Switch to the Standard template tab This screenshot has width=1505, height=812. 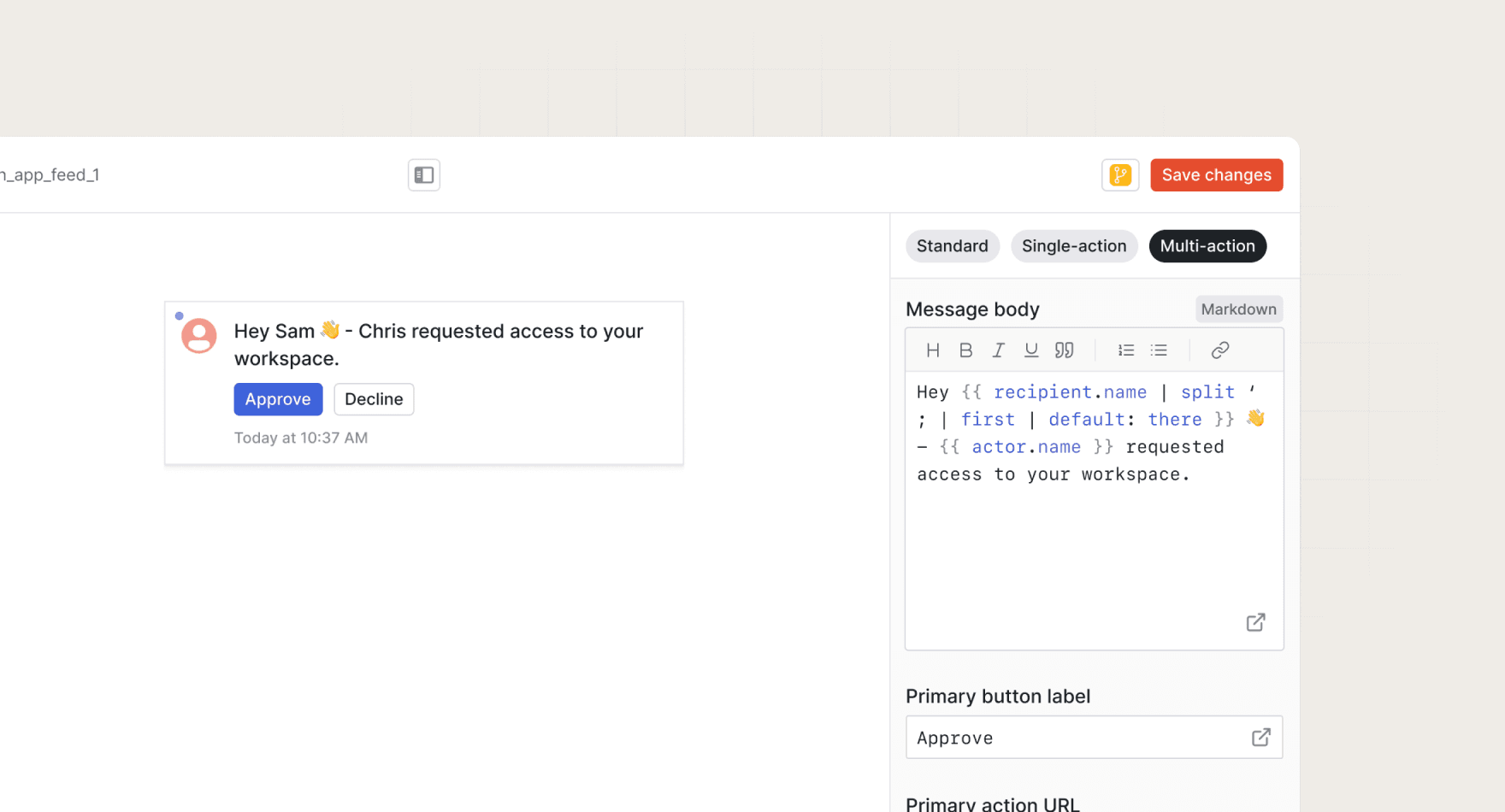click(952, 246)
